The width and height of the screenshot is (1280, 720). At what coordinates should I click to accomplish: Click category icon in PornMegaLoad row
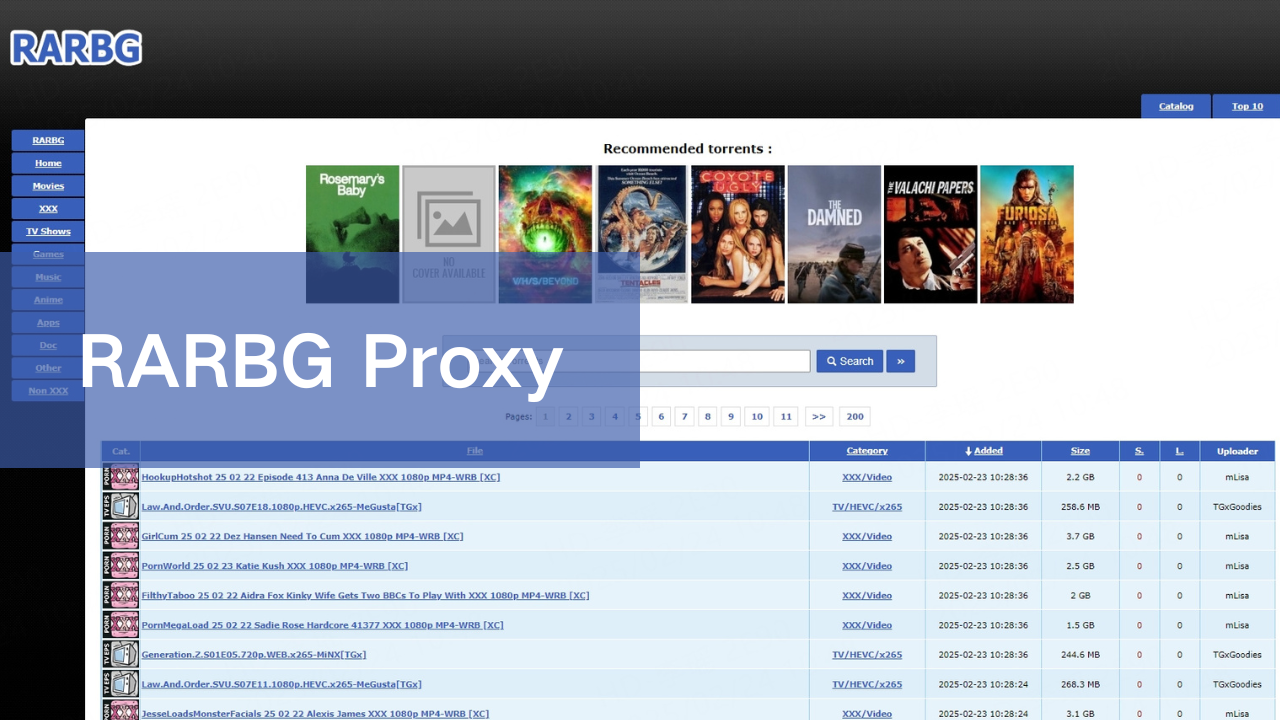pyautogui.click(x=121, y=625)
